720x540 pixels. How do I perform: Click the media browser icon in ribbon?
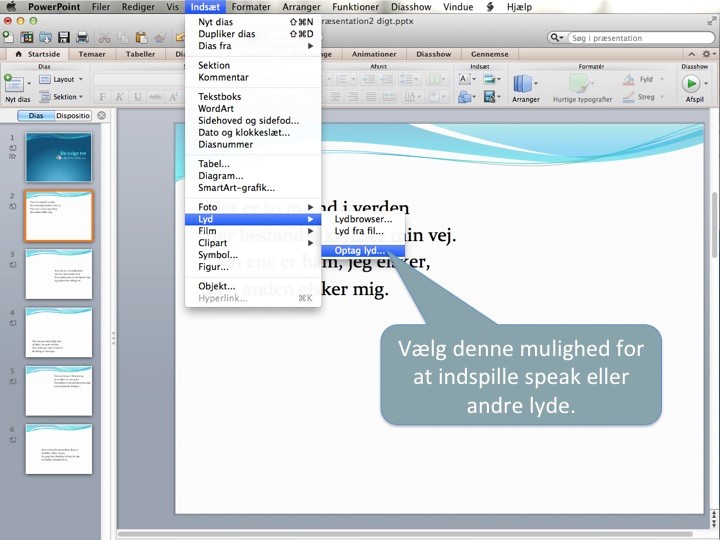point(489,97)
